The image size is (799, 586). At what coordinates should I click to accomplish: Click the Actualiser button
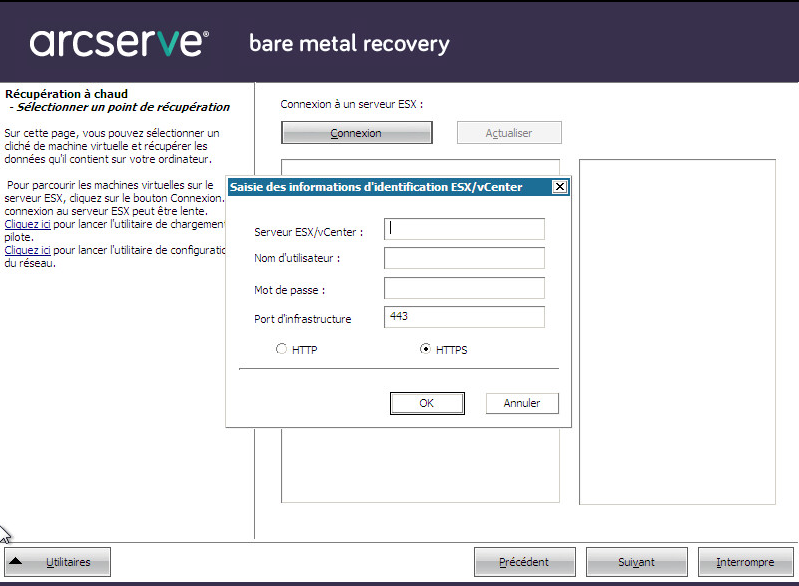509,132
